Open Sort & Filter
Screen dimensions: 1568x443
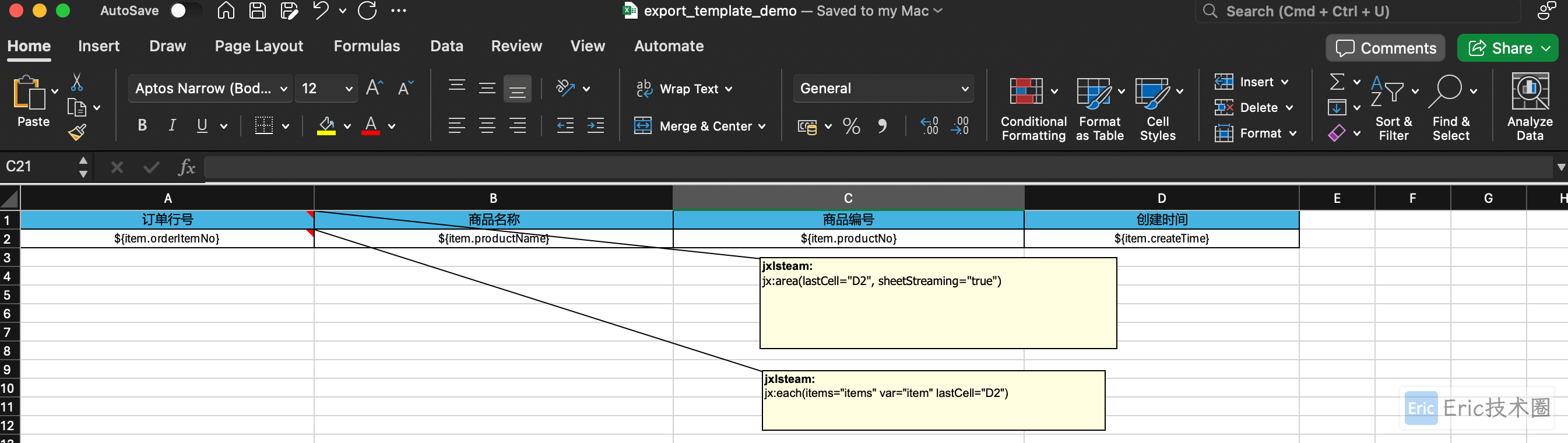1393,108
